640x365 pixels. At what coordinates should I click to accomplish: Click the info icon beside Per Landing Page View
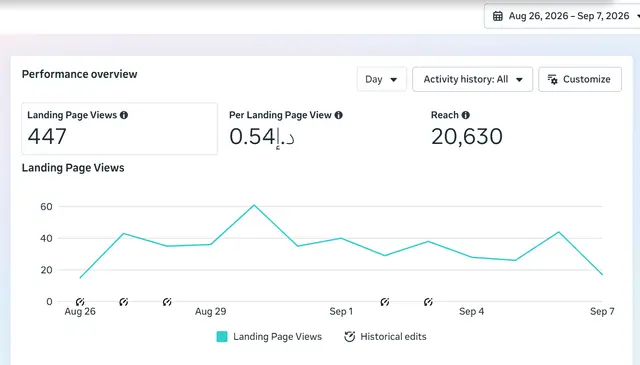click(x=338, y=115)
